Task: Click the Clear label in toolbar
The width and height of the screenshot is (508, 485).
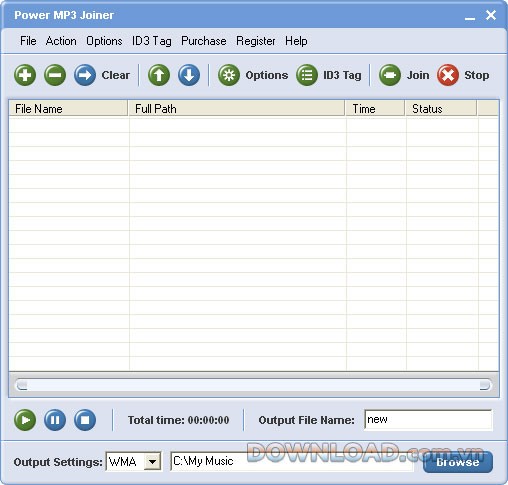Action: [x=116, y=75]
